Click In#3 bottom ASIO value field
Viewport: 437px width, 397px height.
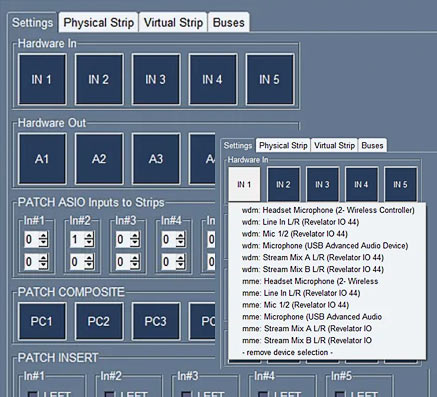[123, 262]
